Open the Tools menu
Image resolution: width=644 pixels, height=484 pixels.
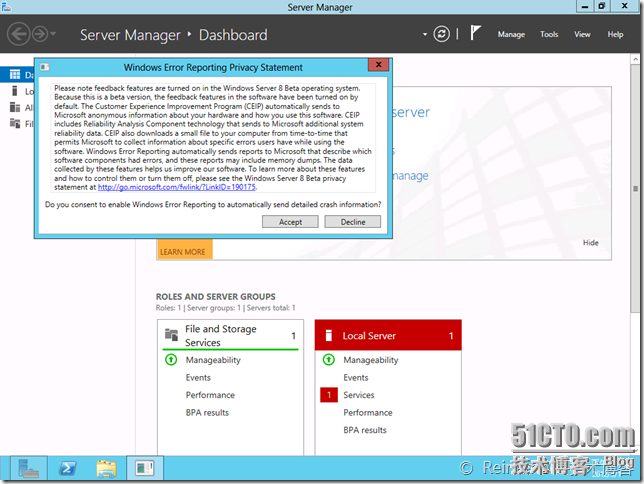[x=549, y=35]
